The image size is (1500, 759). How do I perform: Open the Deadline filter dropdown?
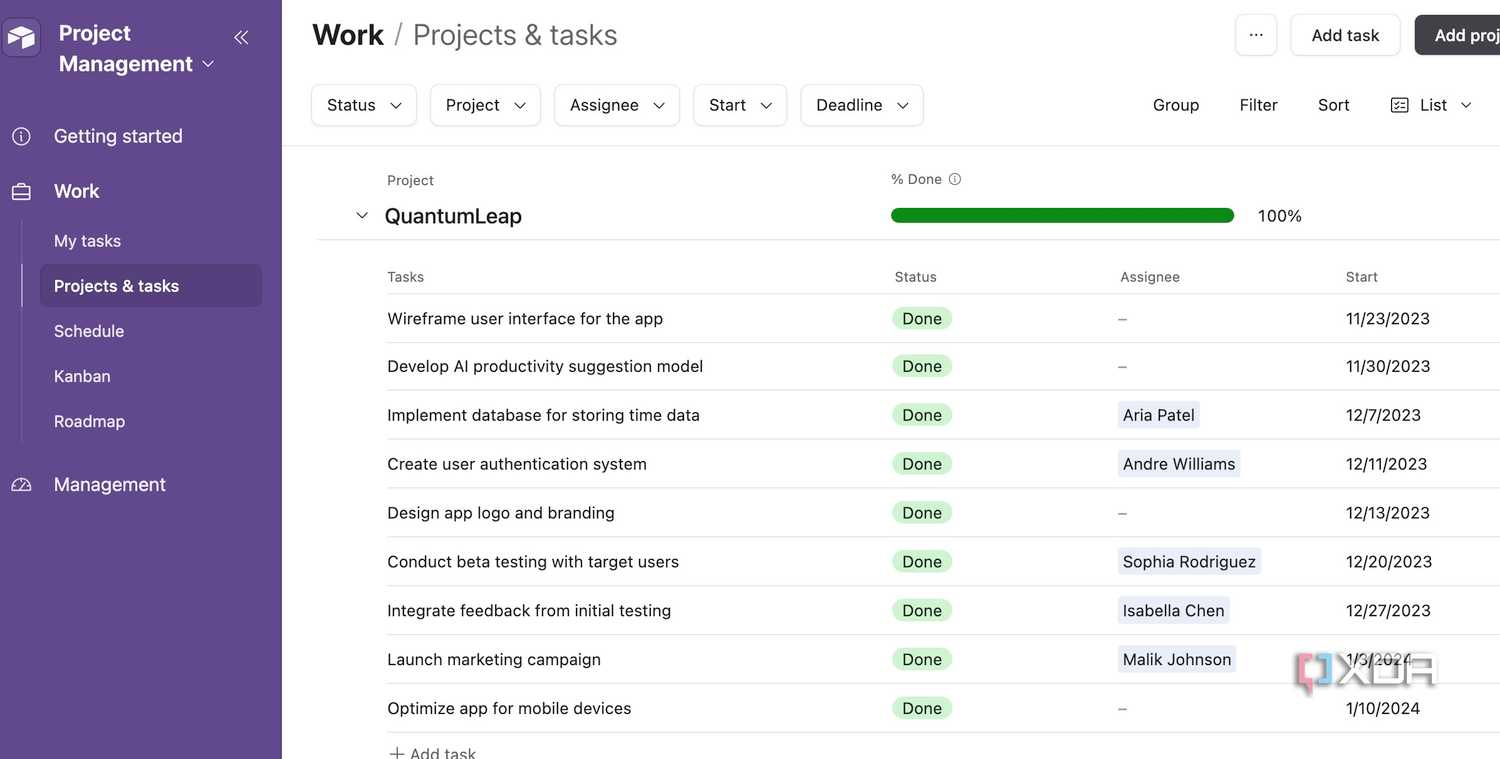tap(862, 105)
